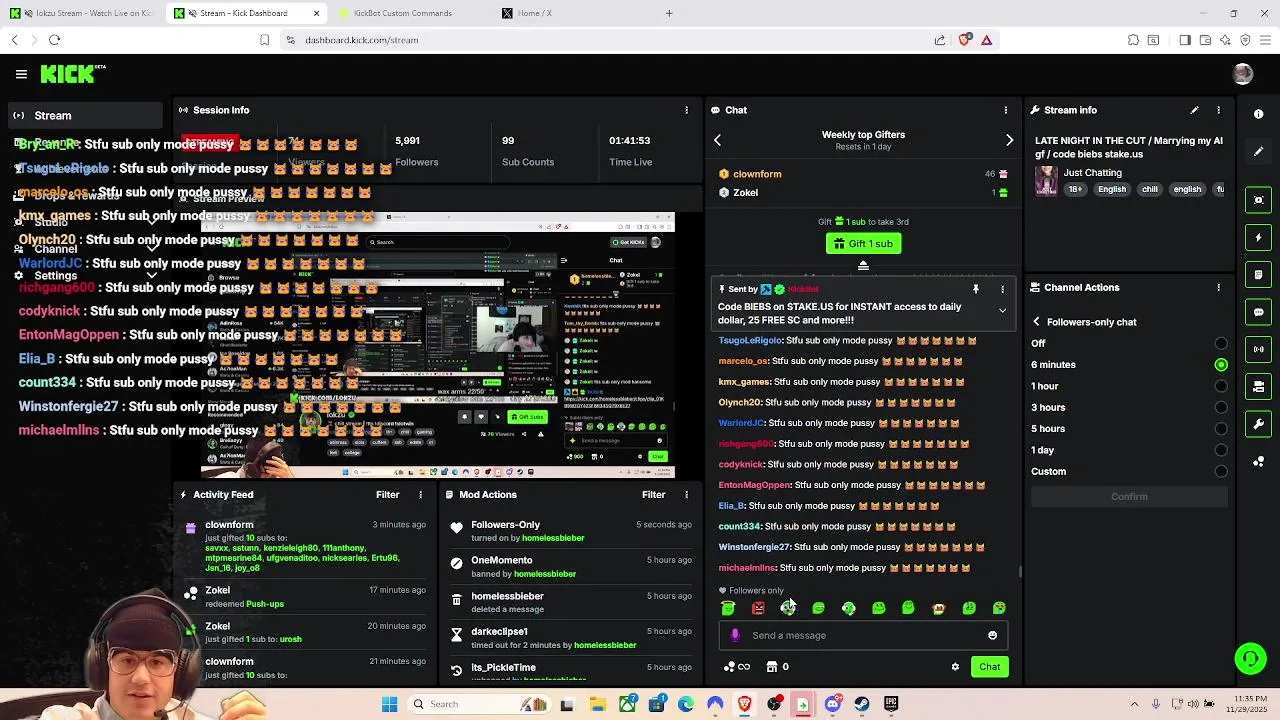
Task: Click the Just Chatting category
Action: (1092, 173)
